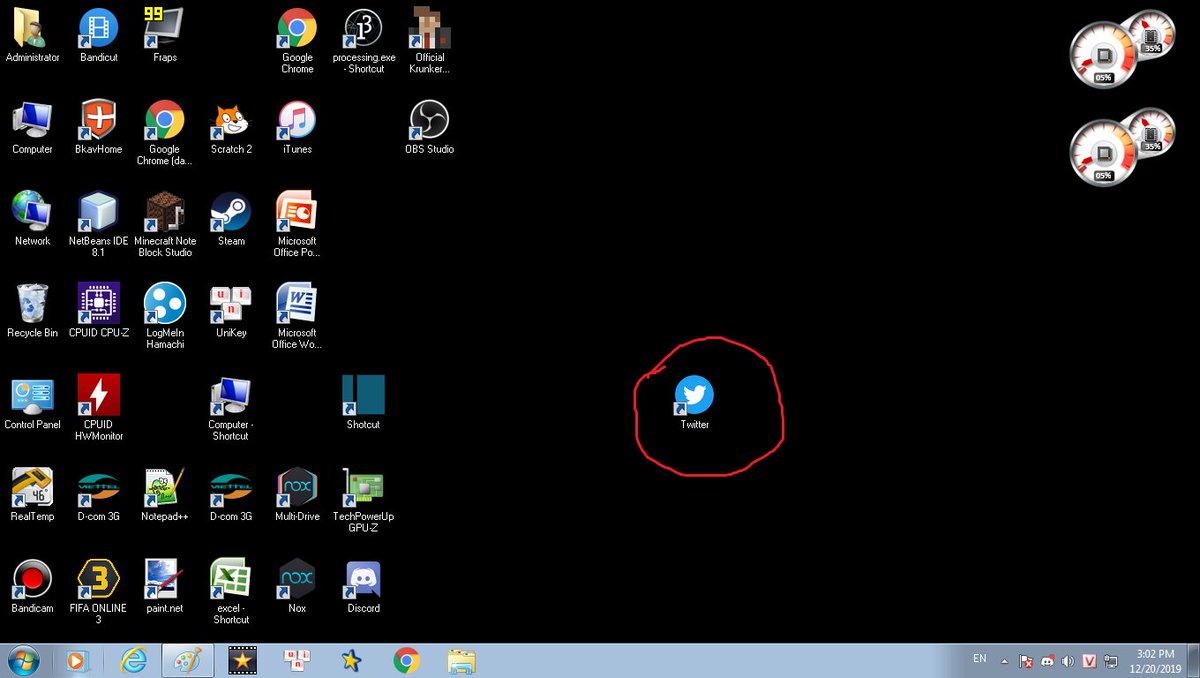Toggle the UniKey V input mode tray icon
1200x678 pixels.
(x=1090, y=661)
